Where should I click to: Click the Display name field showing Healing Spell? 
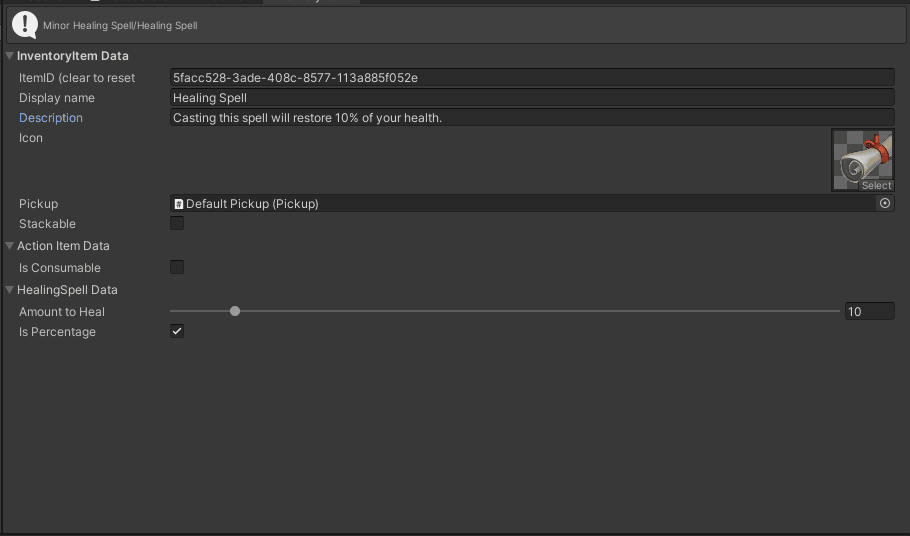pyautogui.click(x=530, y=98)
